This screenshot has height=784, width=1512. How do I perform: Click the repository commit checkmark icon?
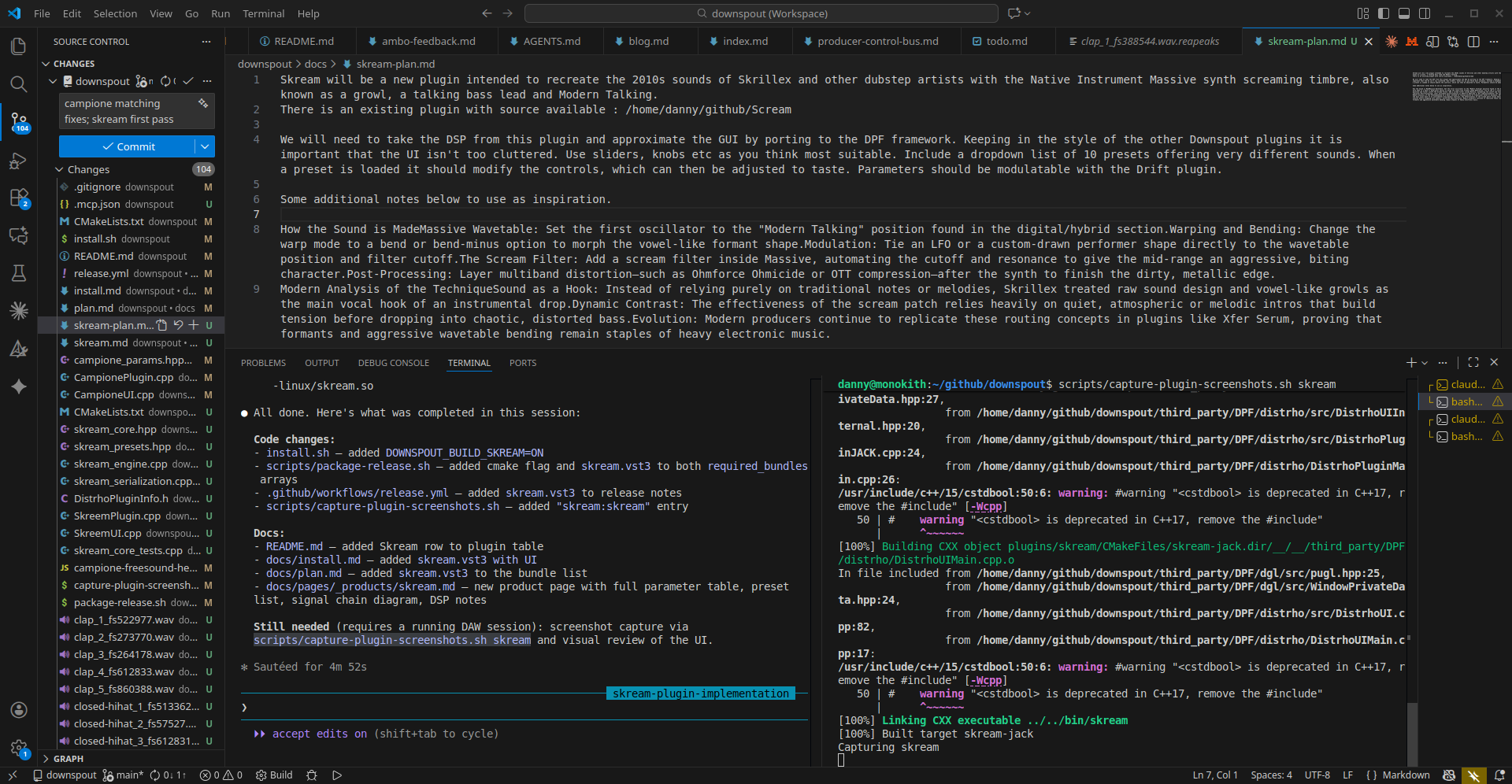[x=188, y=81]
